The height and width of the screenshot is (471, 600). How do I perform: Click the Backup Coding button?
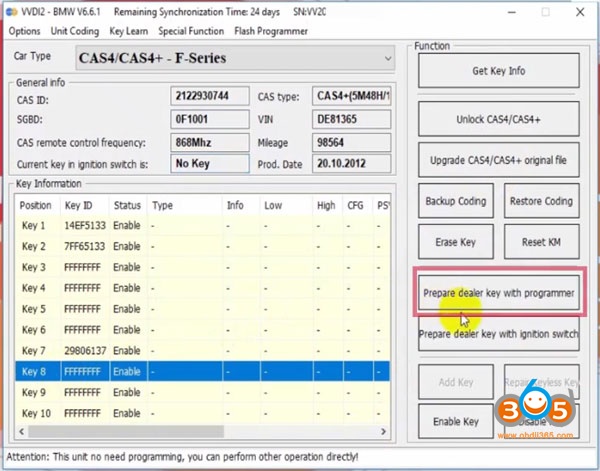click(x=456, y=201)
